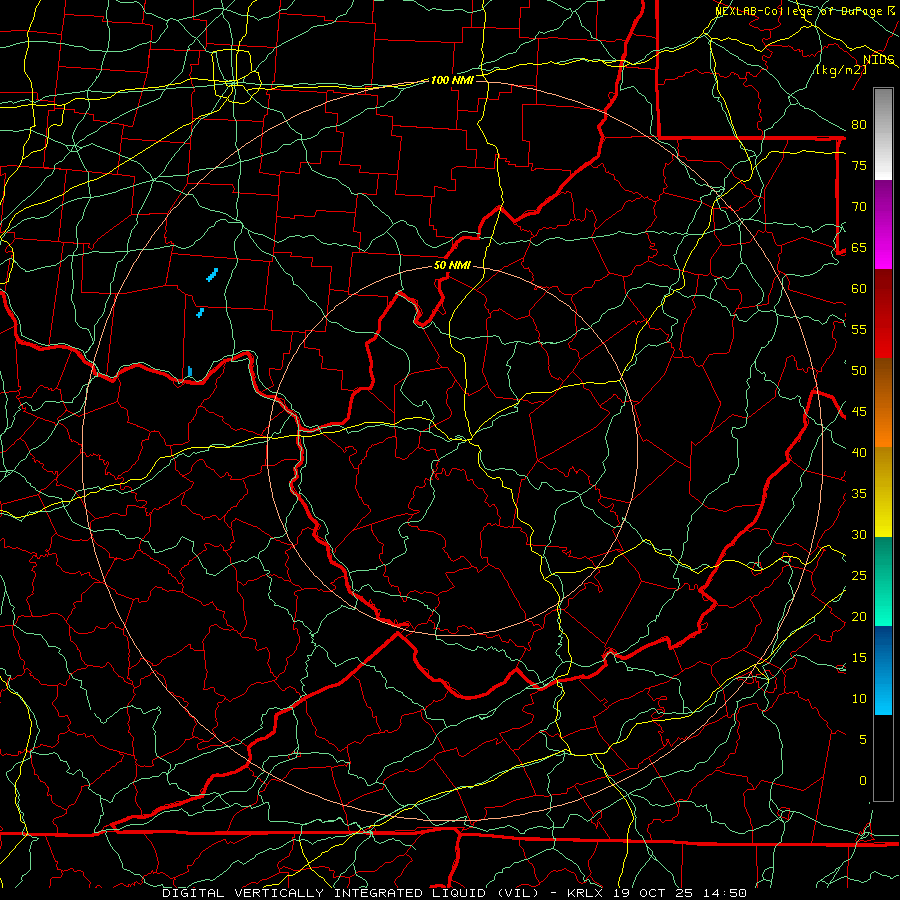Click the 50 NMI range ring label

[452, 265]
